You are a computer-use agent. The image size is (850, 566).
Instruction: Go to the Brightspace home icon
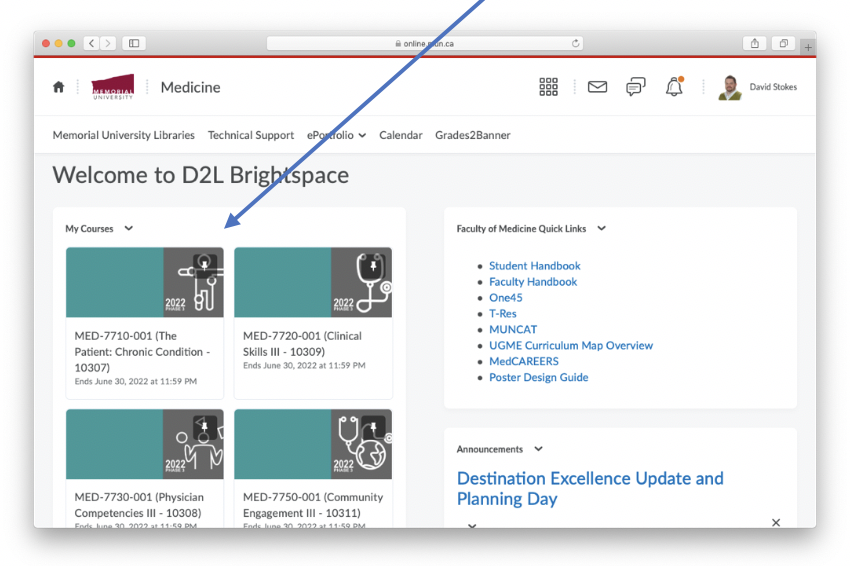[59, 87]
